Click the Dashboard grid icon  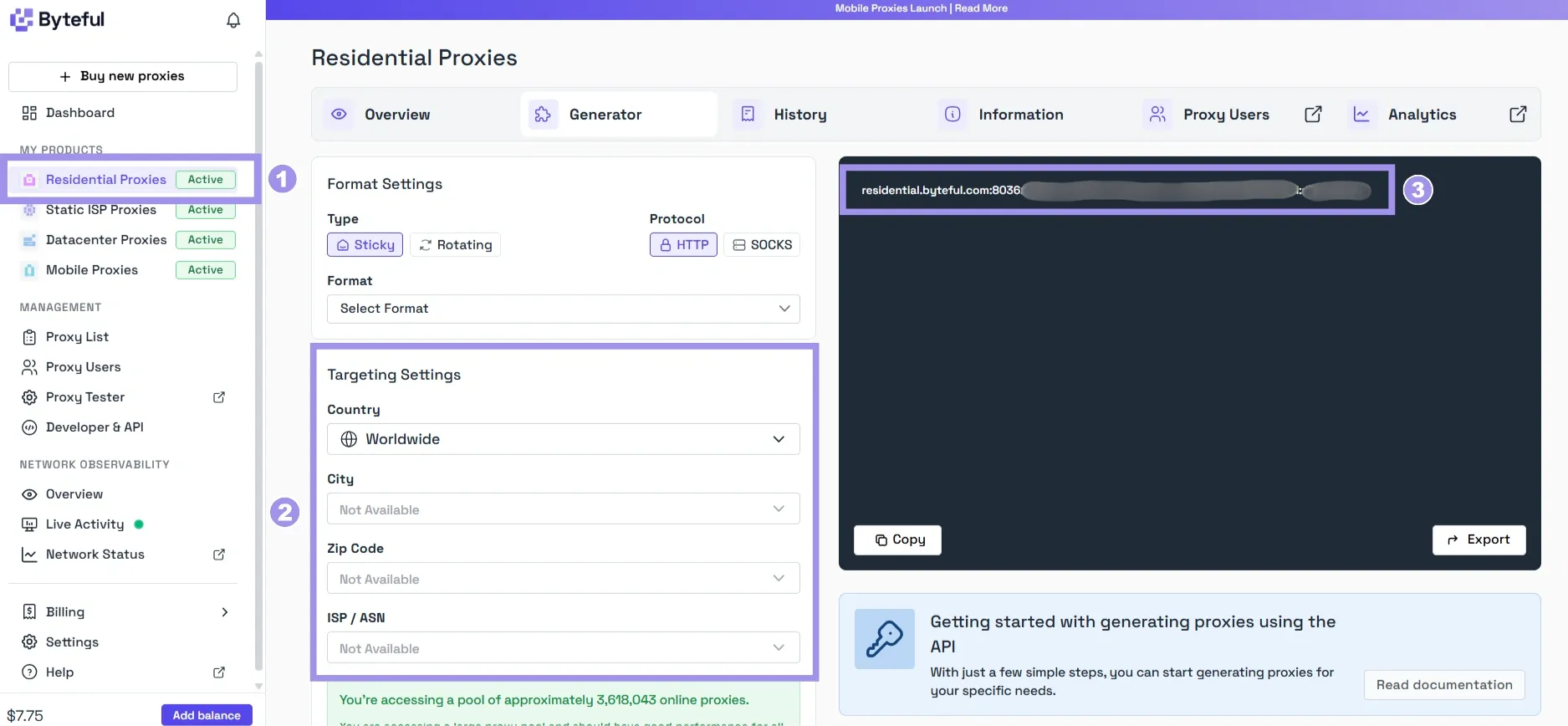tap(29, 113)
